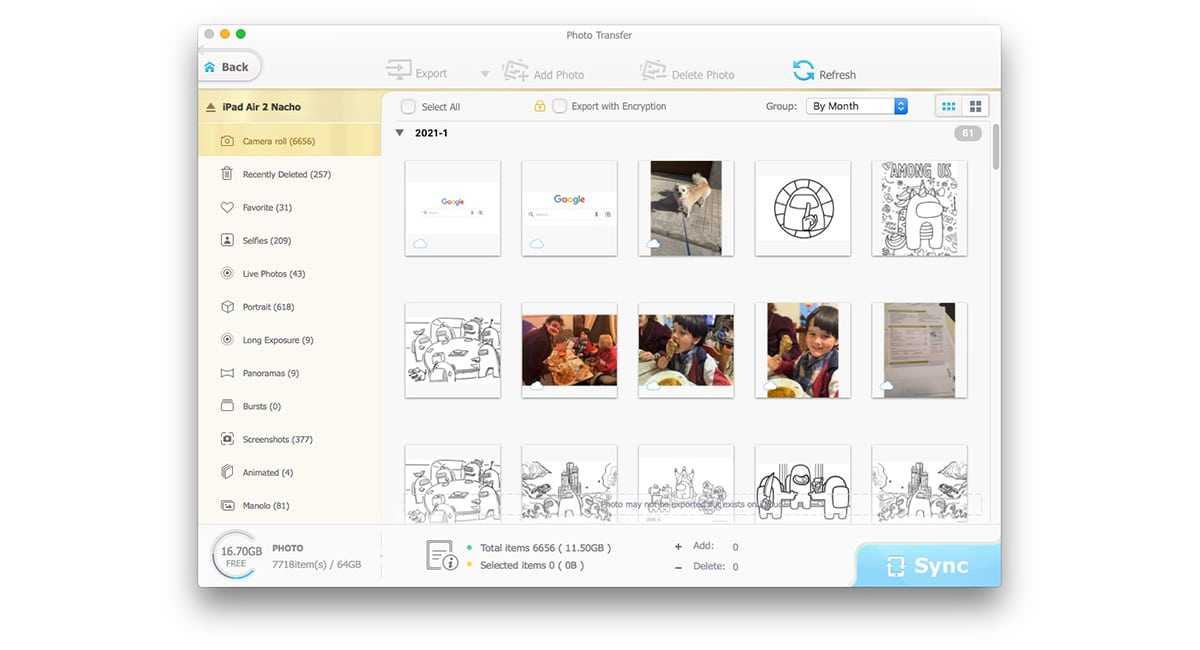Open the Selfies (209) album
Image resolution: width=1200 pixels, height=650 pixels.
tap(266, 241)
